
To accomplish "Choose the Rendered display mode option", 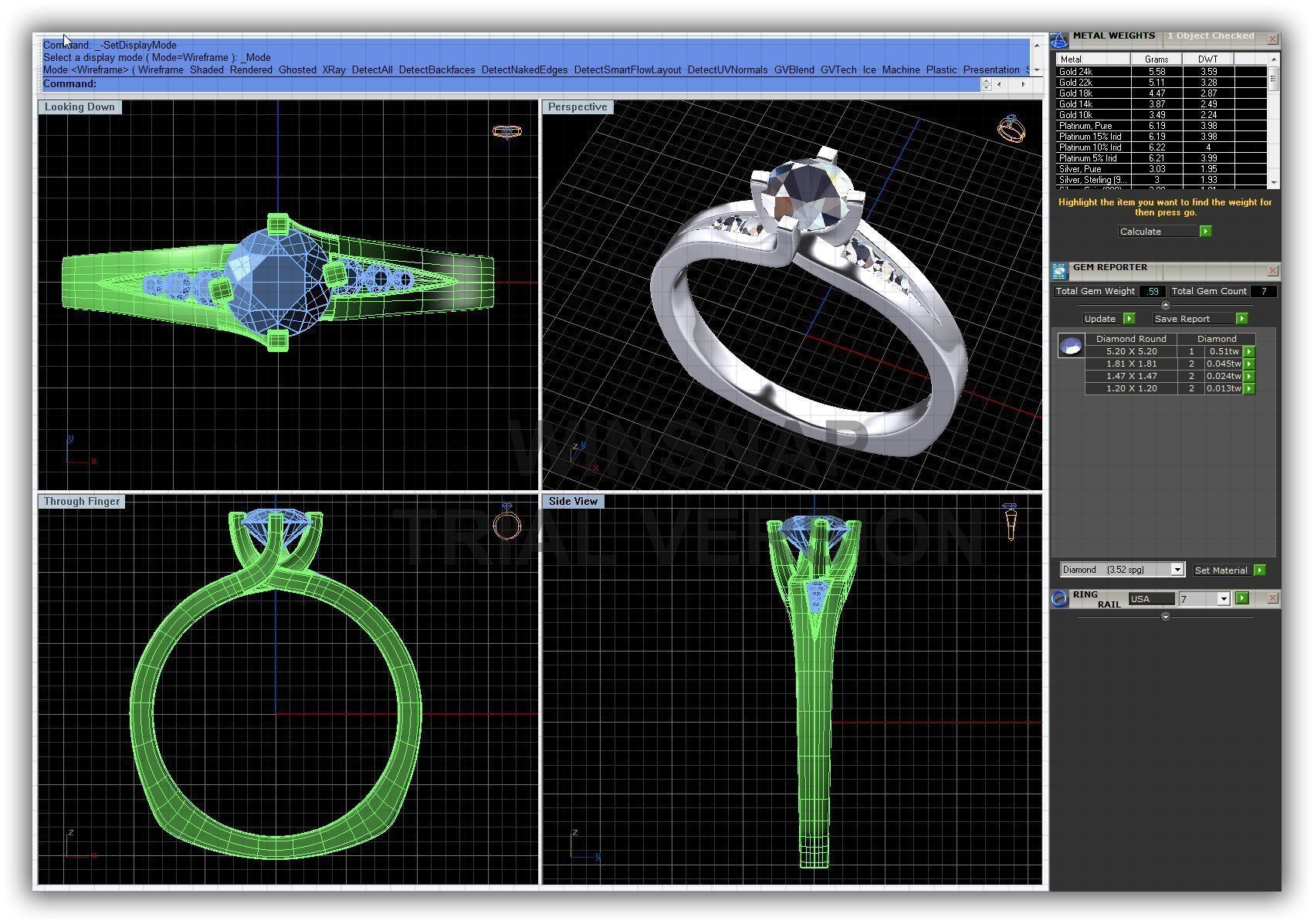I will pyautogui.click(x=251, y=70).
